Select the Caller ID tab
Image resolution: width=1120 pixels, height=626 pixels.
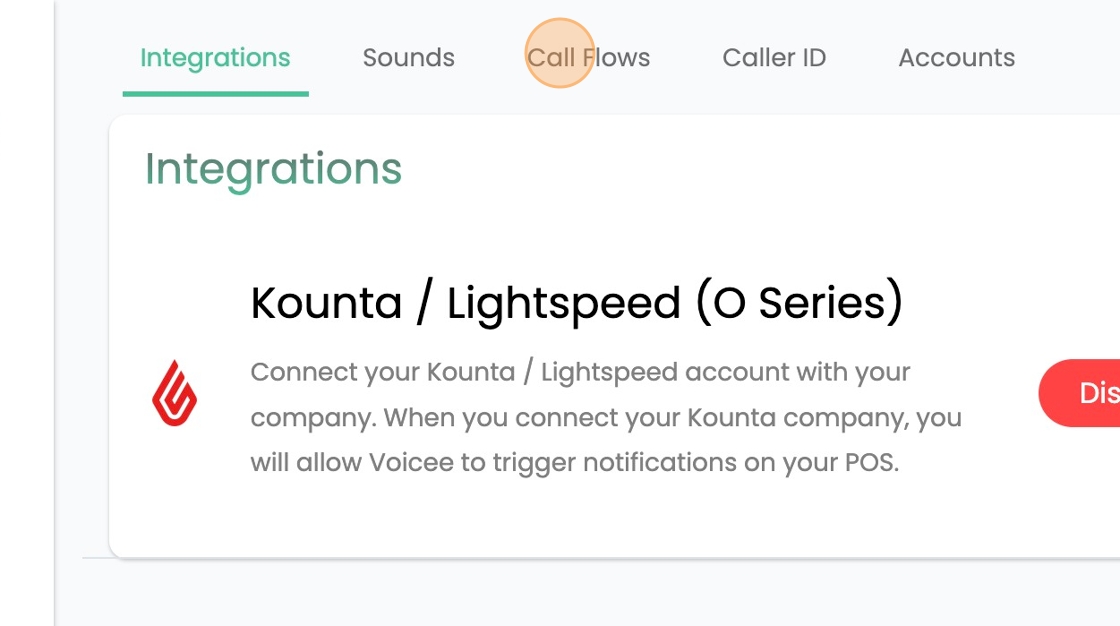click(774, 58)
